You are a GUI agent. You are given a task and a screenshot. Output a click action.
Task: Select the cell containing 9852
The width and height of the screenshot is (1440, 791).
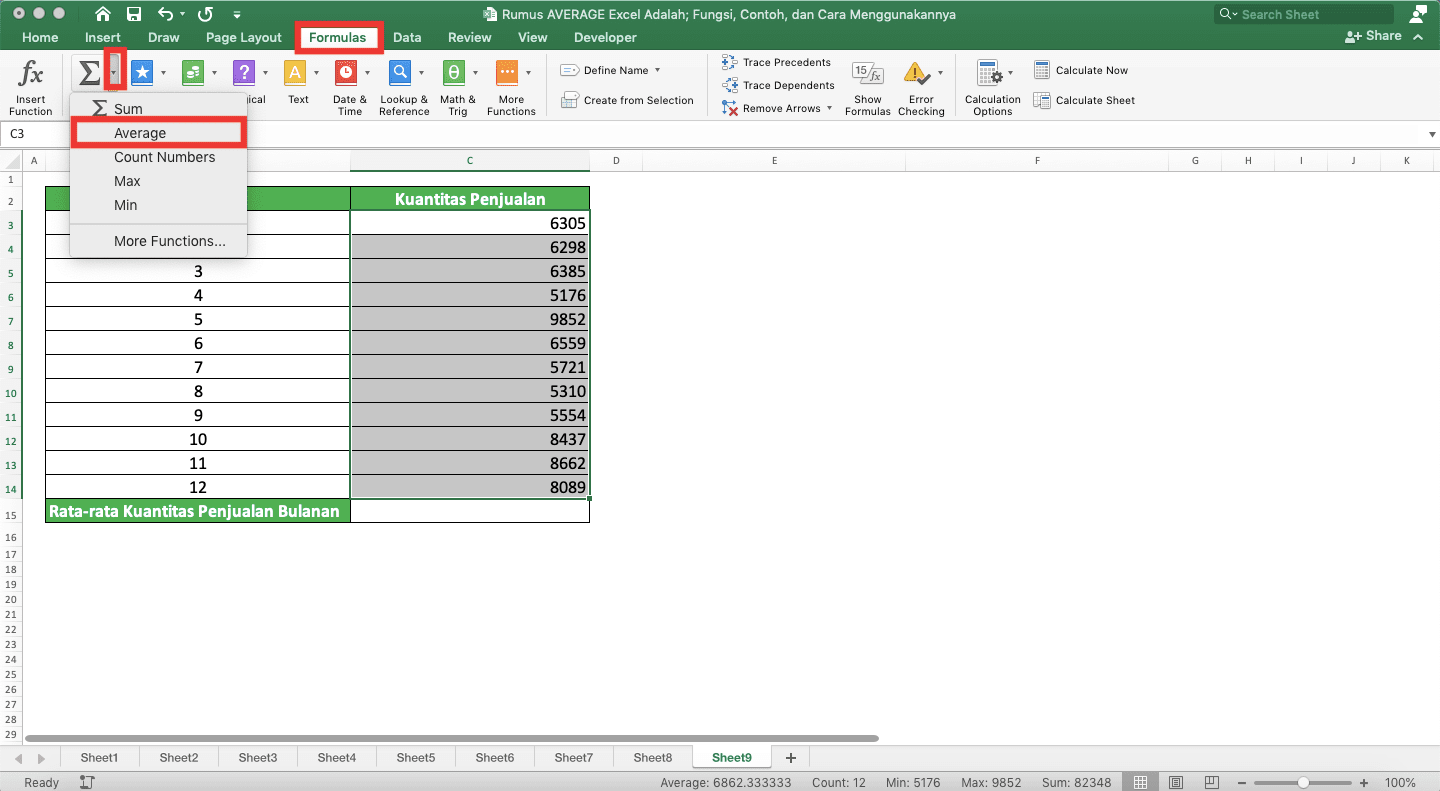[470, 319]
